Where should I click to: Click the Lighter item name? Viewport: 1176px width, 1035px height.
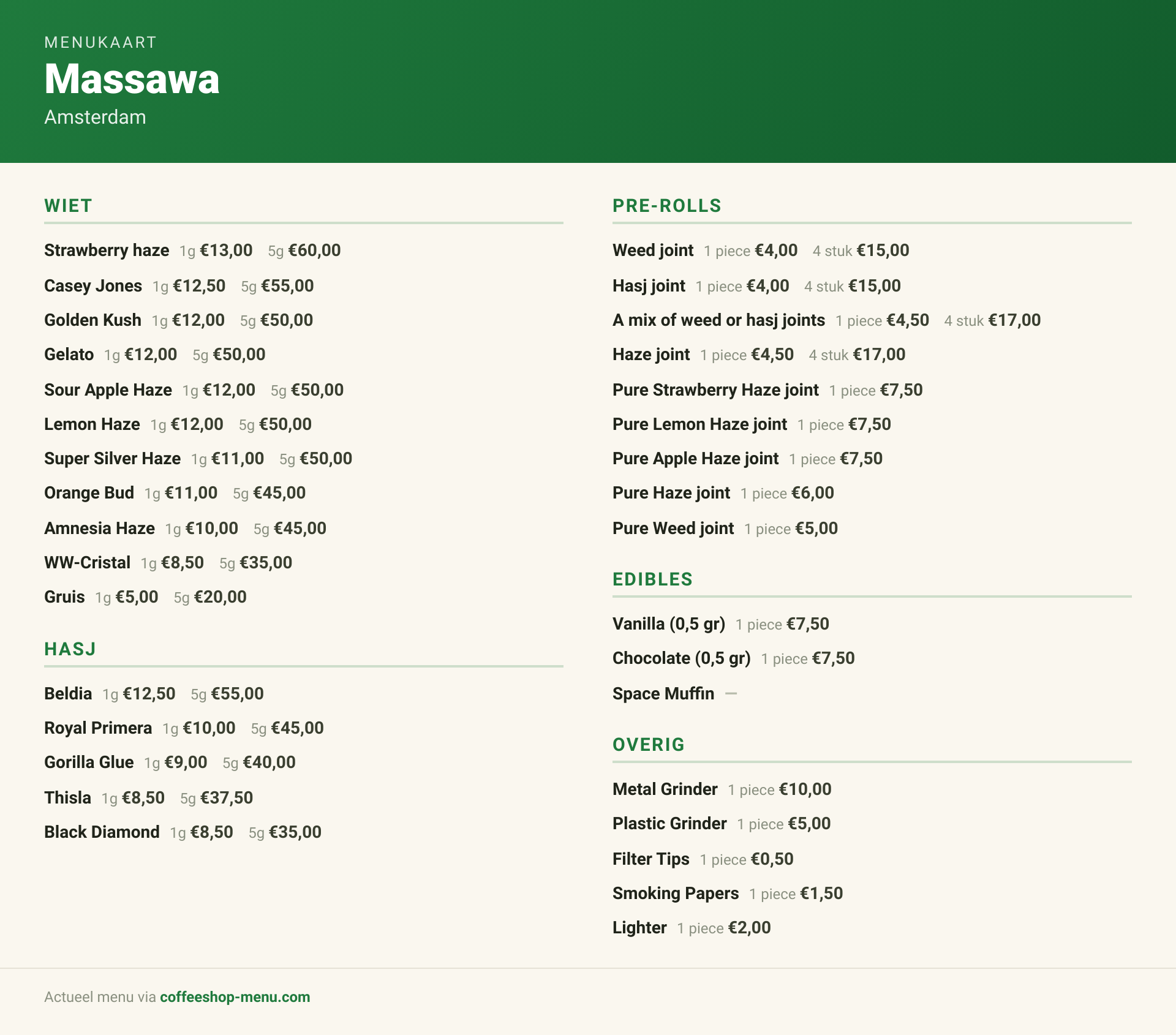[x=639, y=928]
